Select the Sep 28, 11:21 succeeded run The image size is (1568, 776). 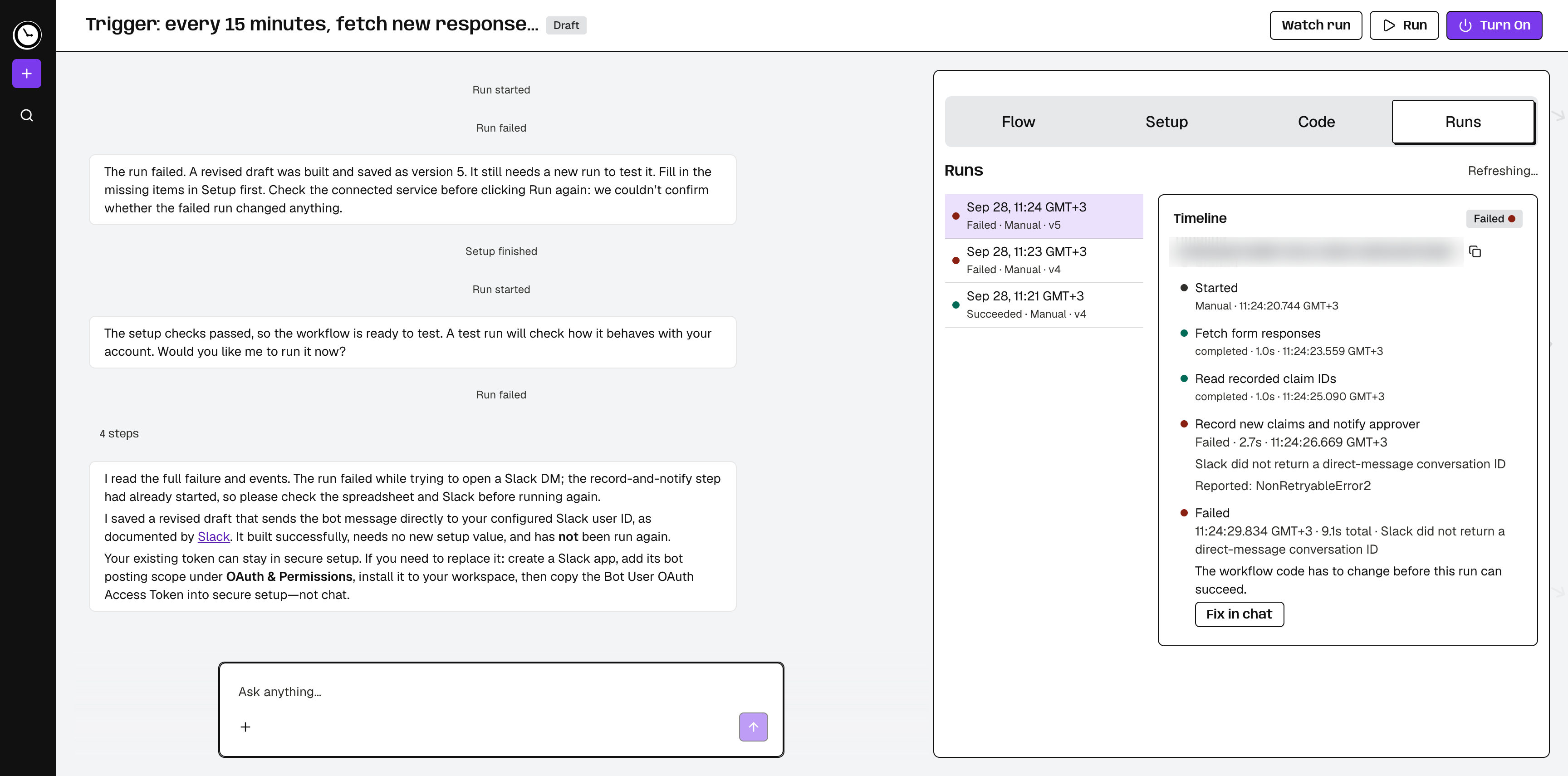(1044, 305)
